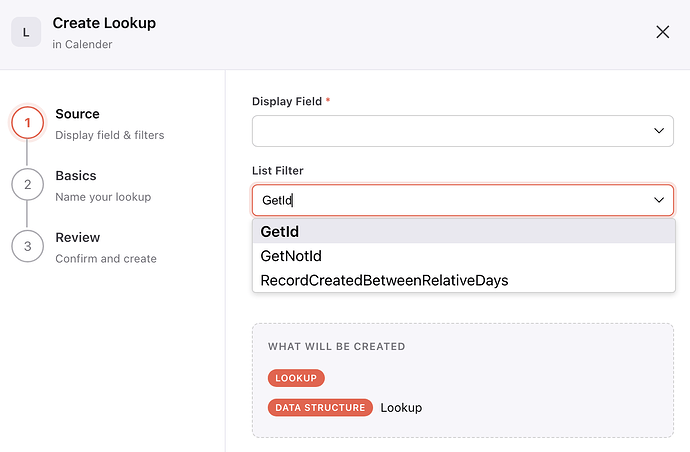The width and height of the screenshot is (690, 452).
Task: Click the DATA STRUCTURE badge
Action: [320, 408]
